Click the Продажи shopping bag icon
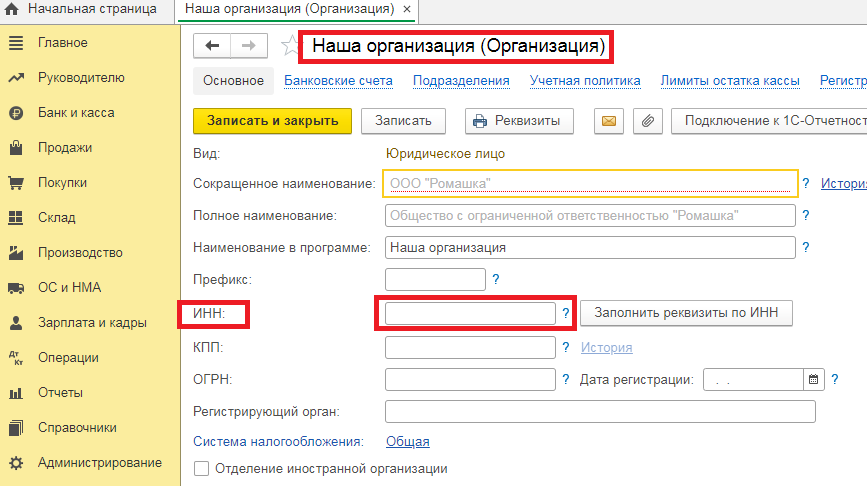867x486 pixels. pos(16,148)
